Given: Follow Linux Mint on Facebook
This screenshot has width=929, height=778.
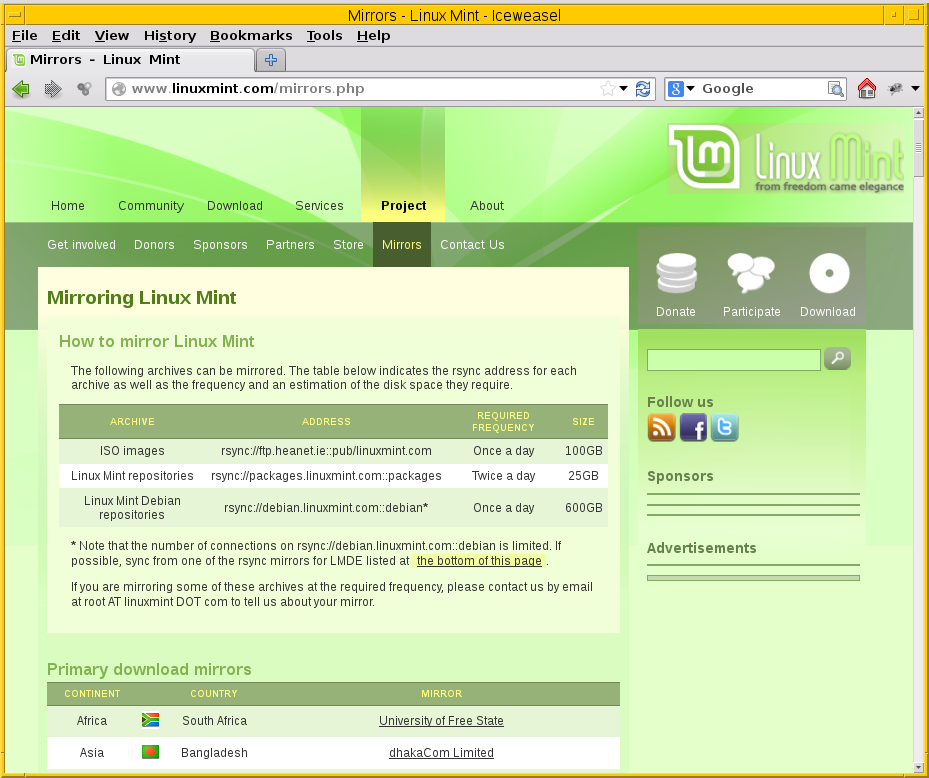Looking at the screenshot, I should (x=693, y=427).
